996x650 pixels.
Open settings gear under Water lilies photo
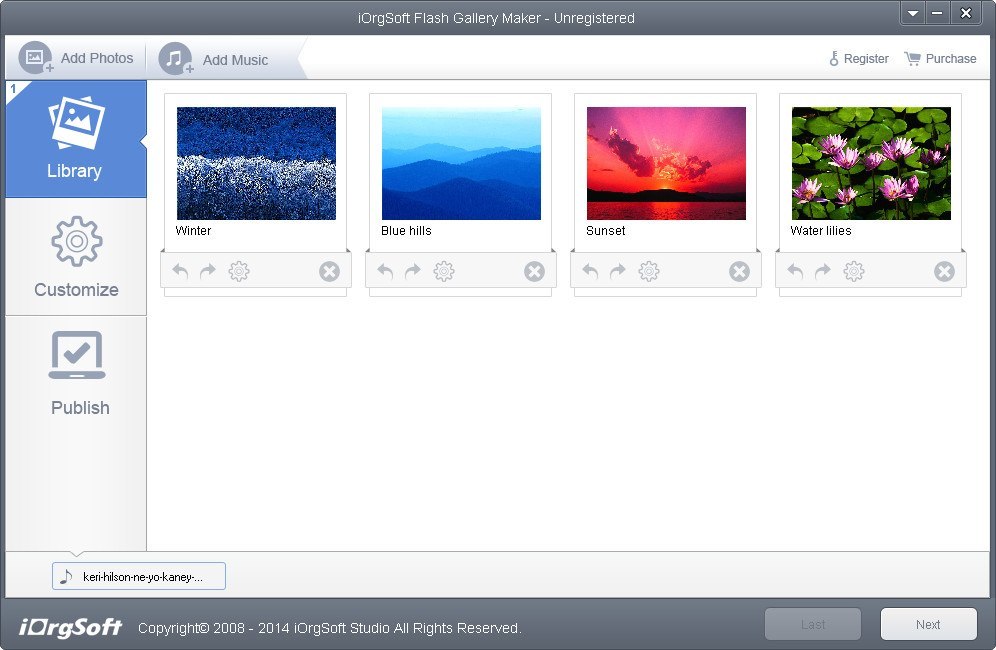click(x=854, y=270)
